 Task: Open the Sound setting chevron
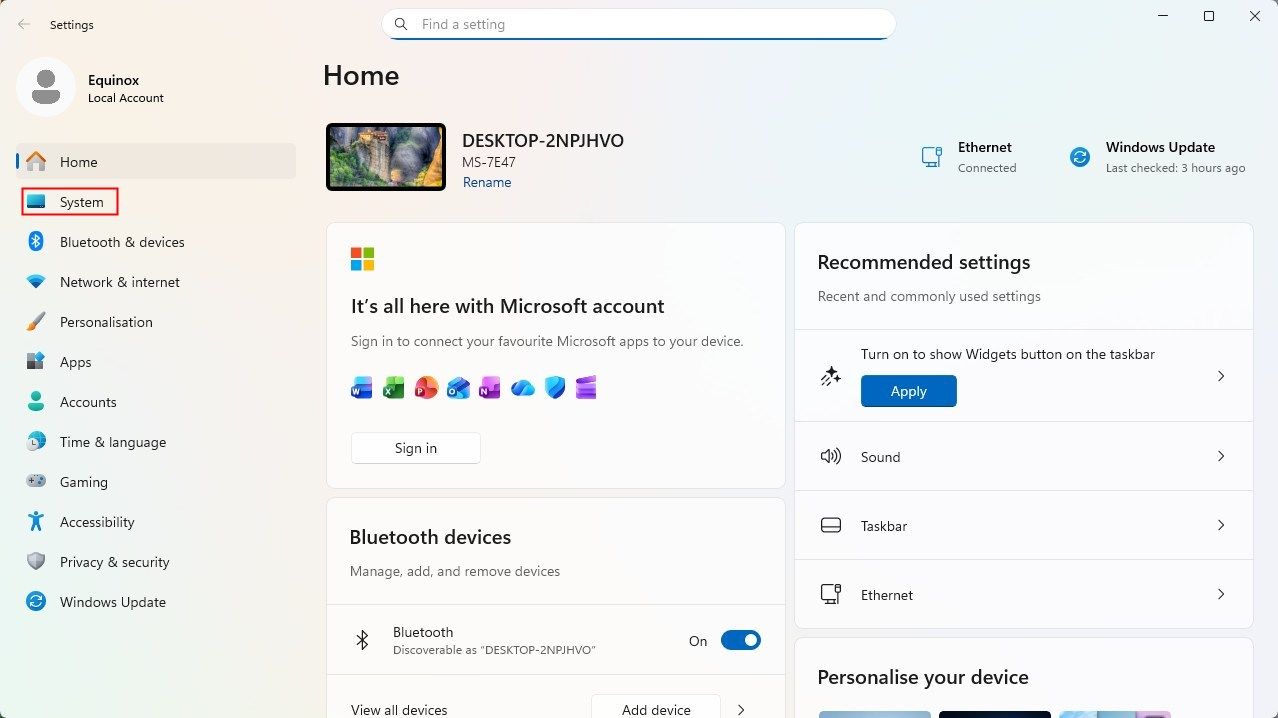tap(1221, 456)
